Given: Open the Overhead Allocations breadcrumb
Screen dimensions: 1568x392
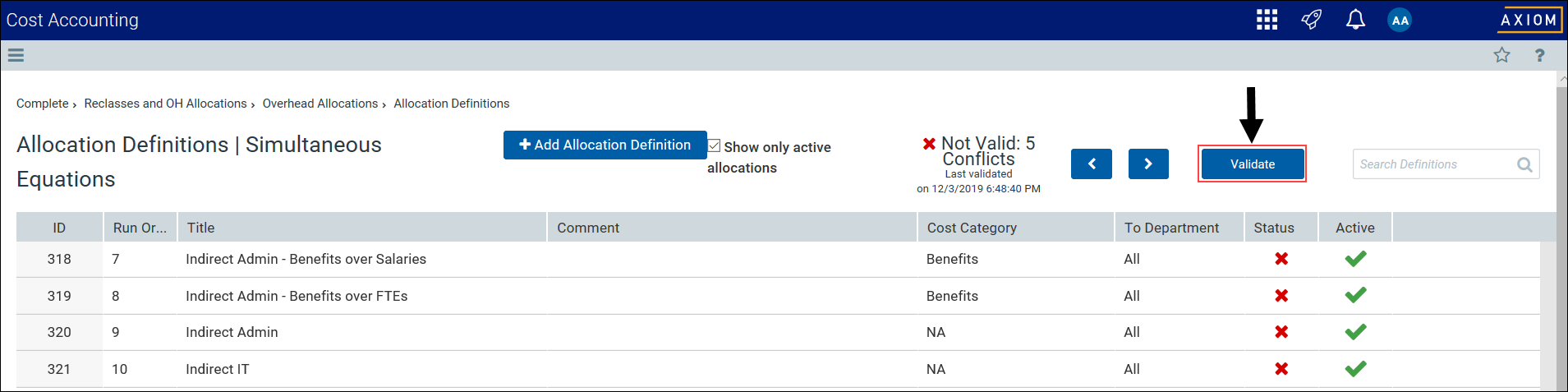Looking at the screenshot, I should pyautogui.click(x=320, y=104).
